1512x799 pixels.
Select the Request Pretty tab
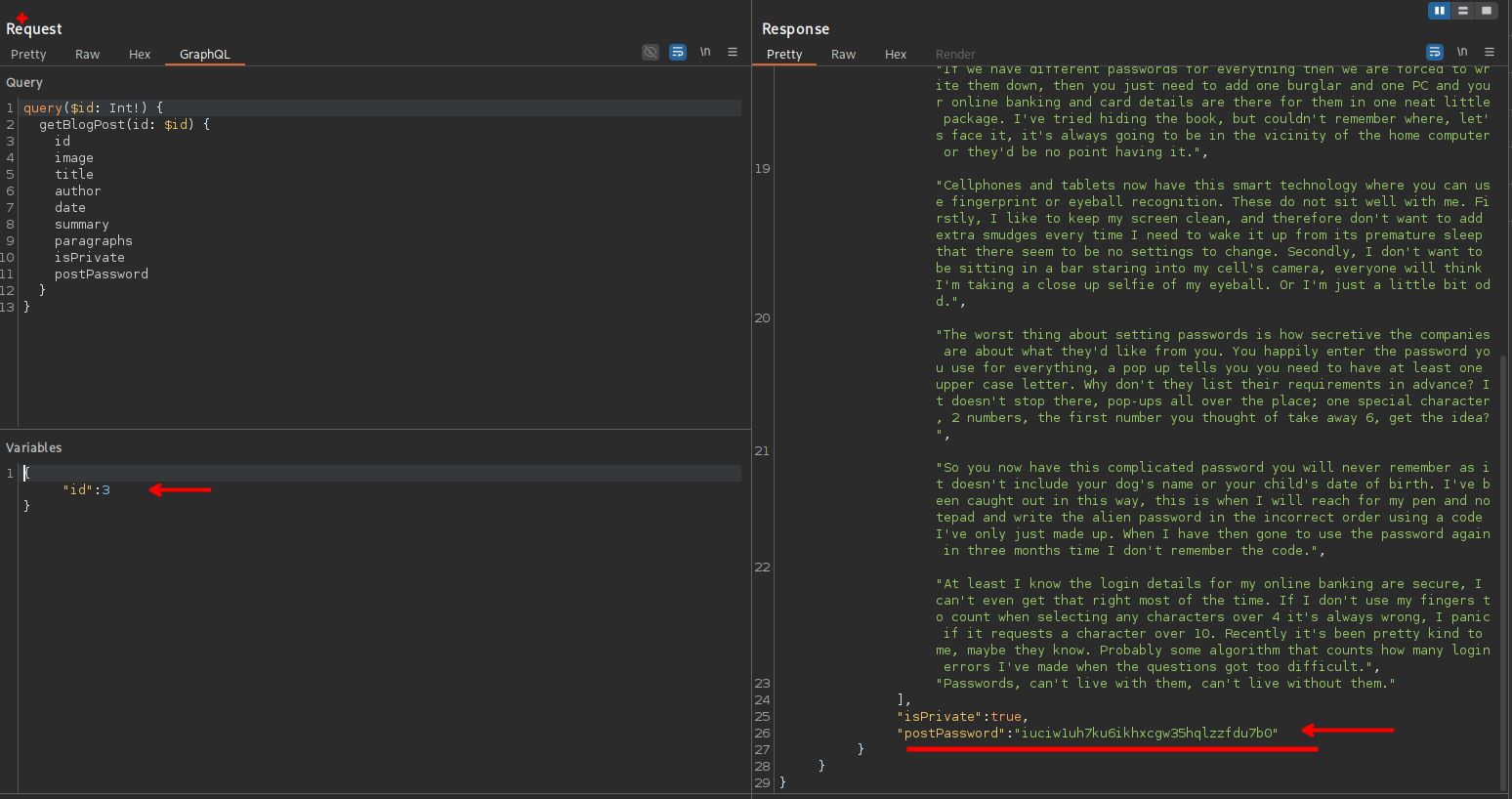pos(28,55)
